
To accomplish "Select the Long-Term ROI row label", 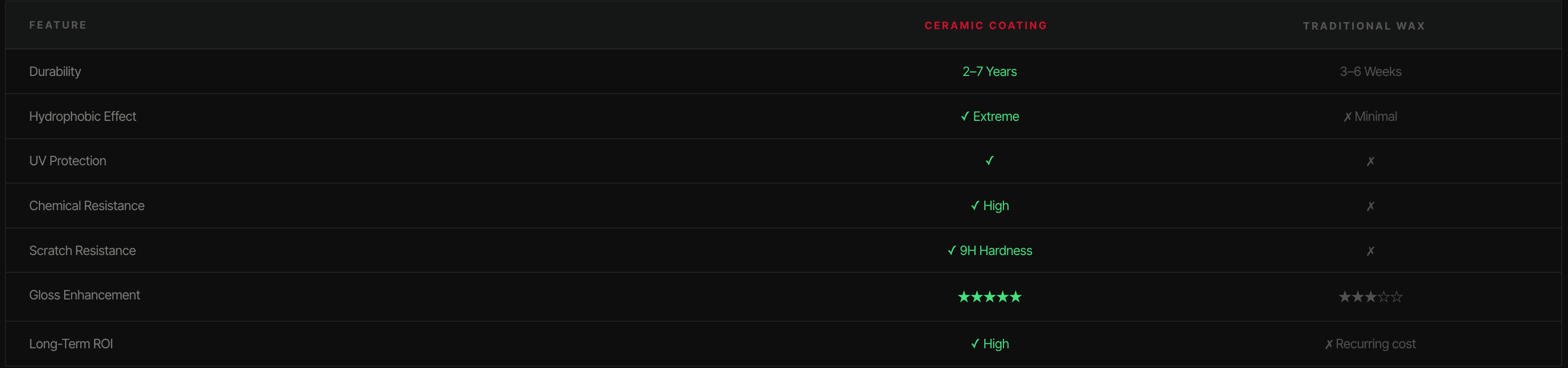I will point(71,344).
